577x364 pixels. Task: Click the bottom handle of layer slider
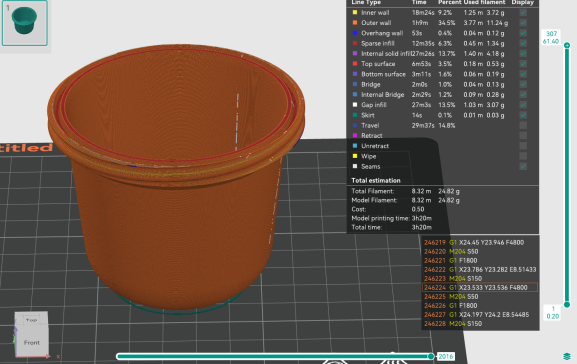coord(567,304)
